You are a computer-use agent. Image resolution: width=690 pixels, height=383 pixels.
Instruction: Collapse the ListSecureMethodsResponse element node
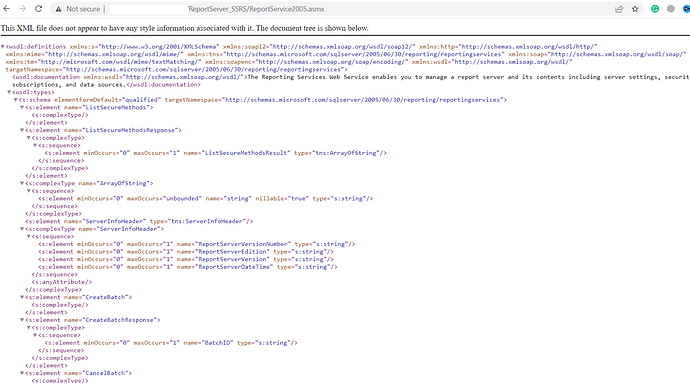click(22, 130)
